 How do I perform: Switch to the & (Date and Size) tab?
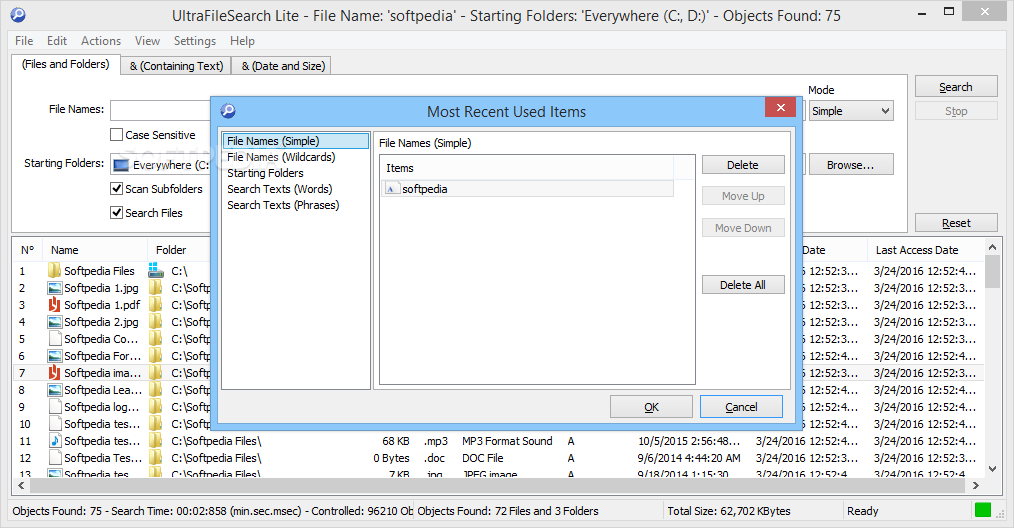point(283,66)
